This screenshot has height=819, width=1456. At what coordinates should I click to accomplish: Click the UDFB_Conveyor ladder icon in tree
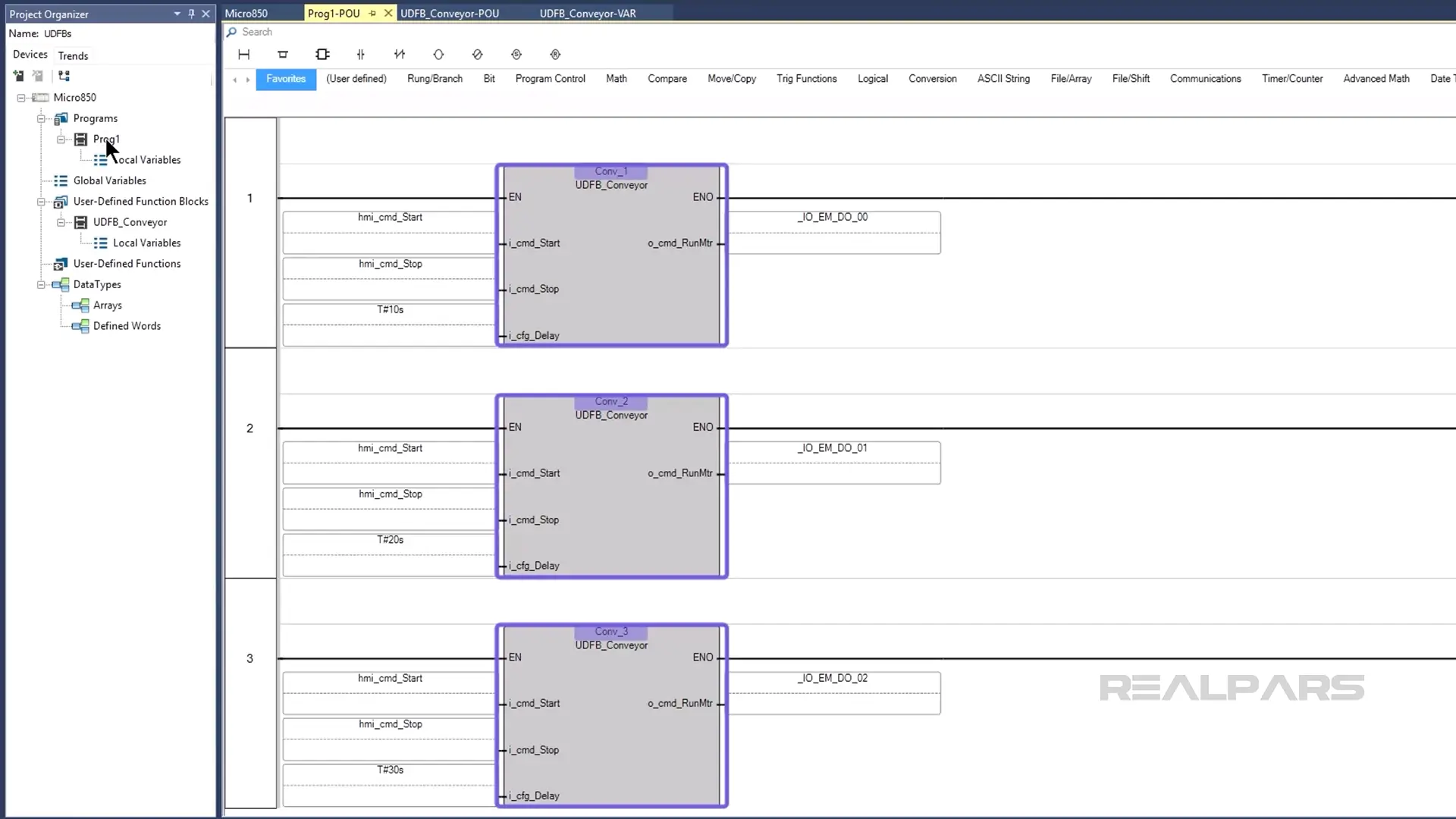(81, 222)
